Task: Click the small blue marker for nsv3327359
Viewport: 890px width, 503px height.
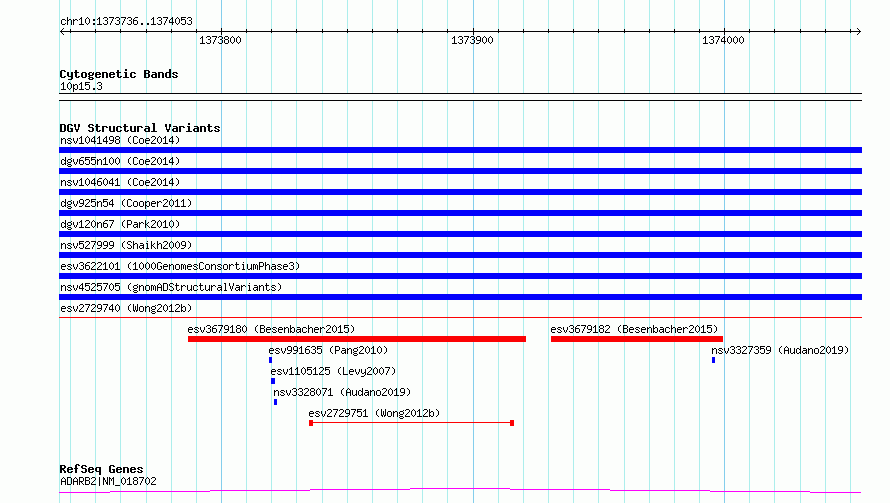Action: (713, 360)
